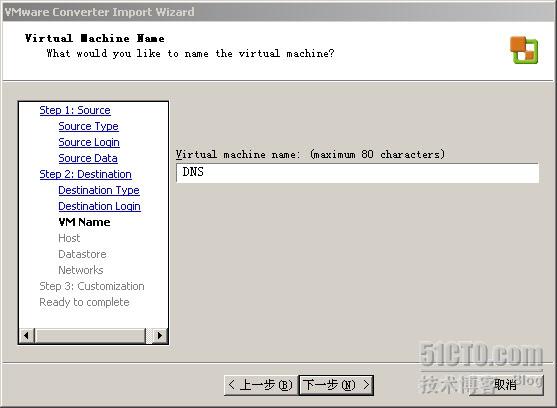Go to Source Type step
Viewport: 557px width, 408px height.
tap(88, 126)
